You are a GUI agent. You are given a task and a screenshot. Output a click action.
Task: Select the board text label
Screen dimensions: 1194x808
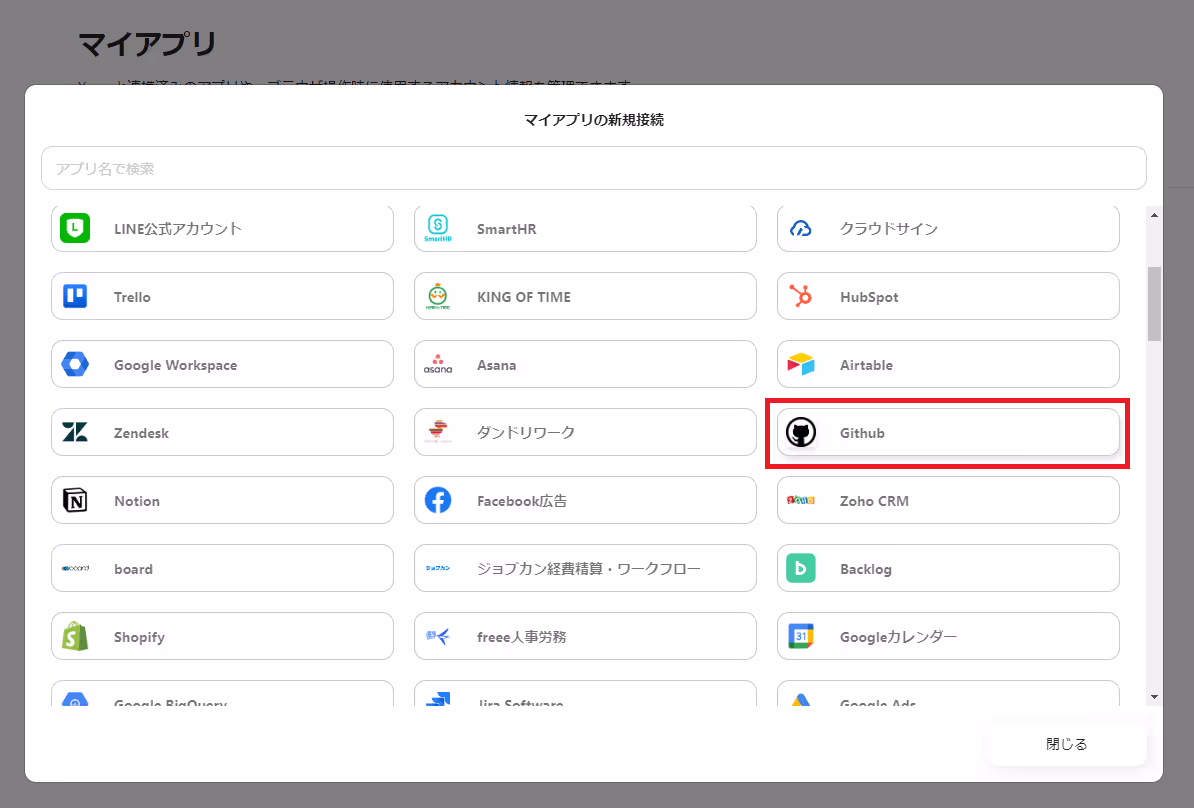(x=133, y=570)
